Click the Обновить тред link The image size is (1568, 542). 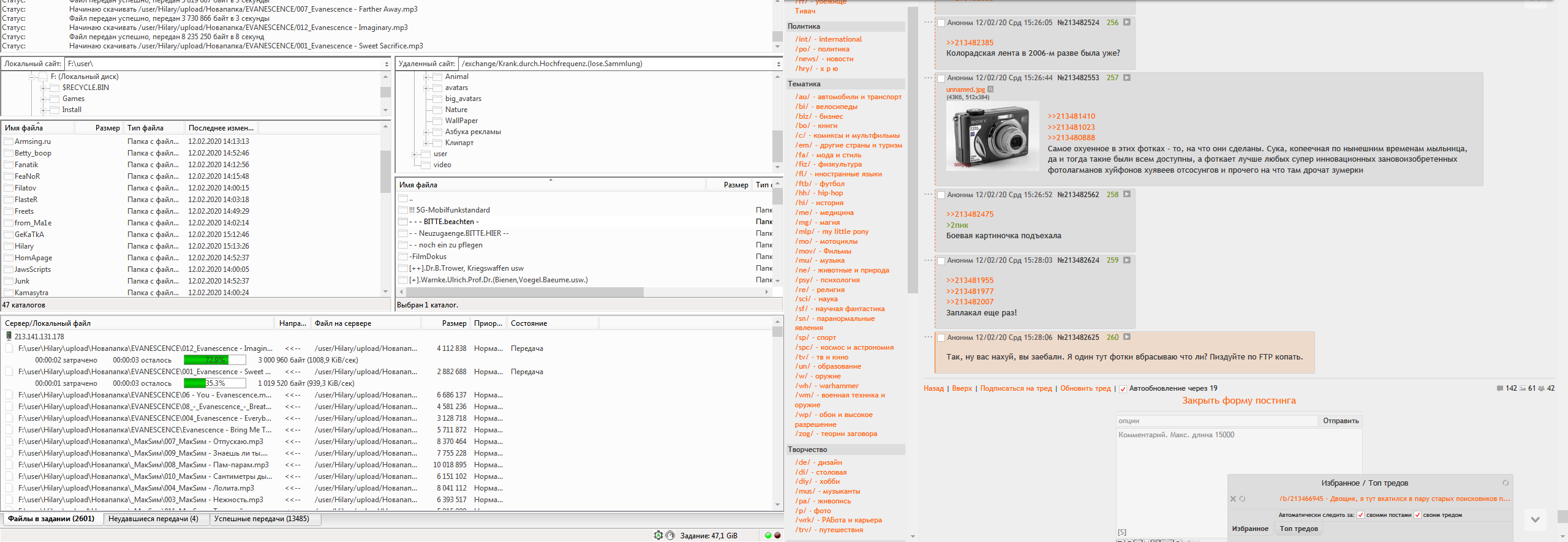pyautogui.click(x=1085, y=388)
